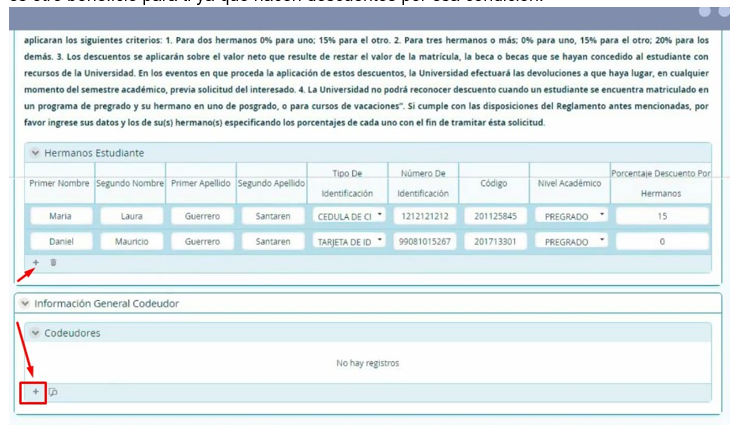This screenshot has width=739, height=438.
Task: Open the search icon in Codeudores footer
Action: (x=53, y=392)
